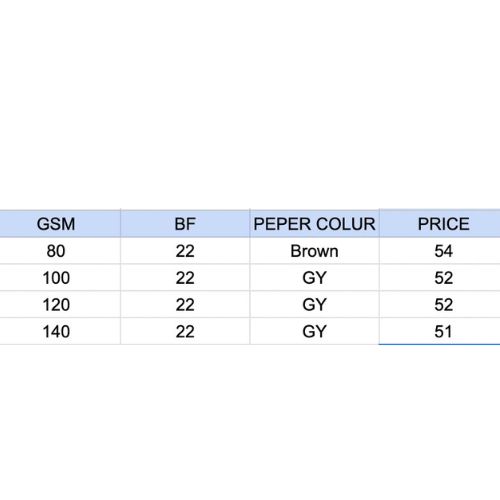Click the GSM cell with 120
Screen dimensions: 500x500
60,304
